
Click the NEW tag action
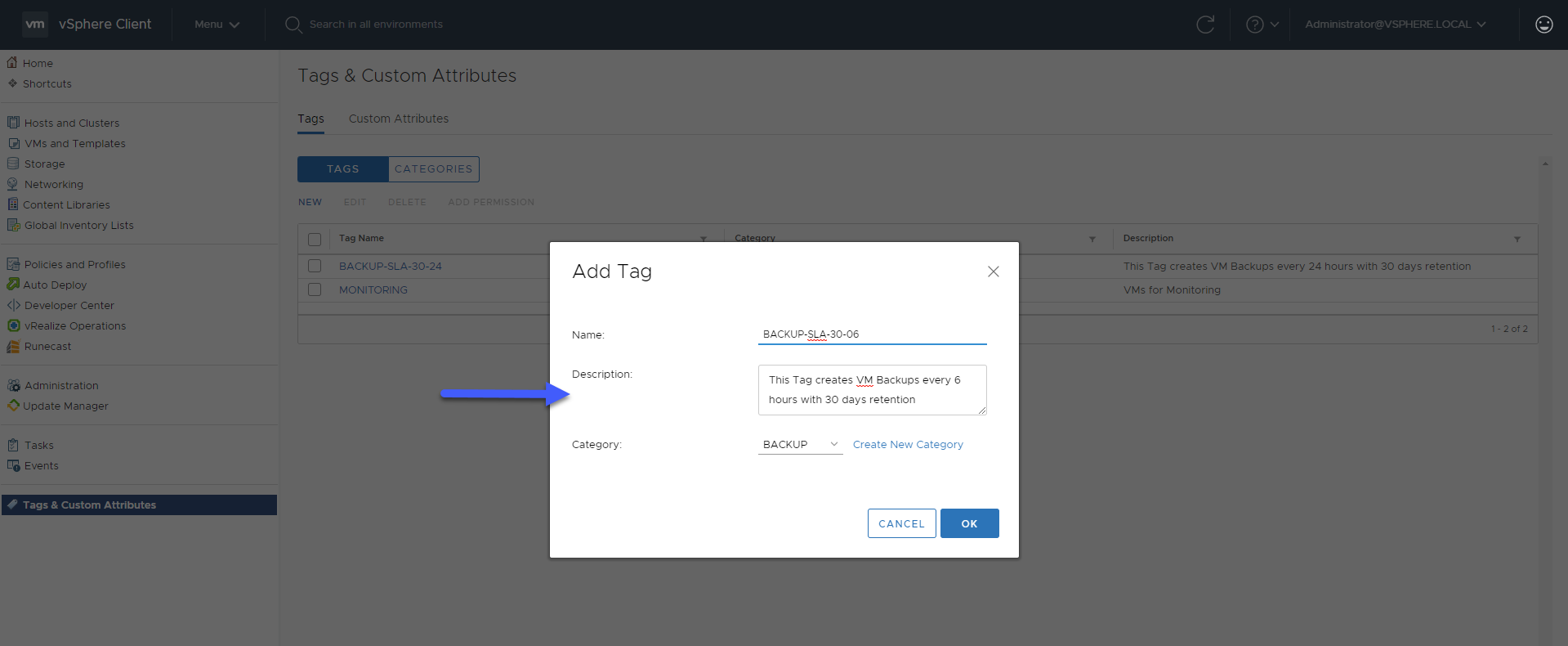pos(310,202)
